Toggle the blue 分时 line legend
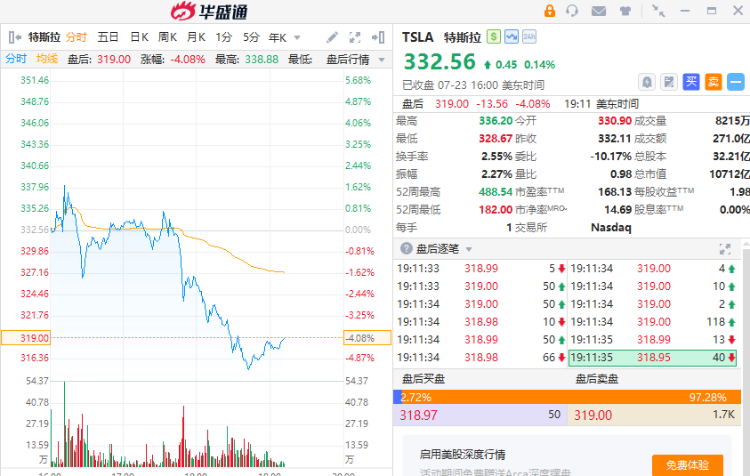Screen dimensions: 750x476 16,59
